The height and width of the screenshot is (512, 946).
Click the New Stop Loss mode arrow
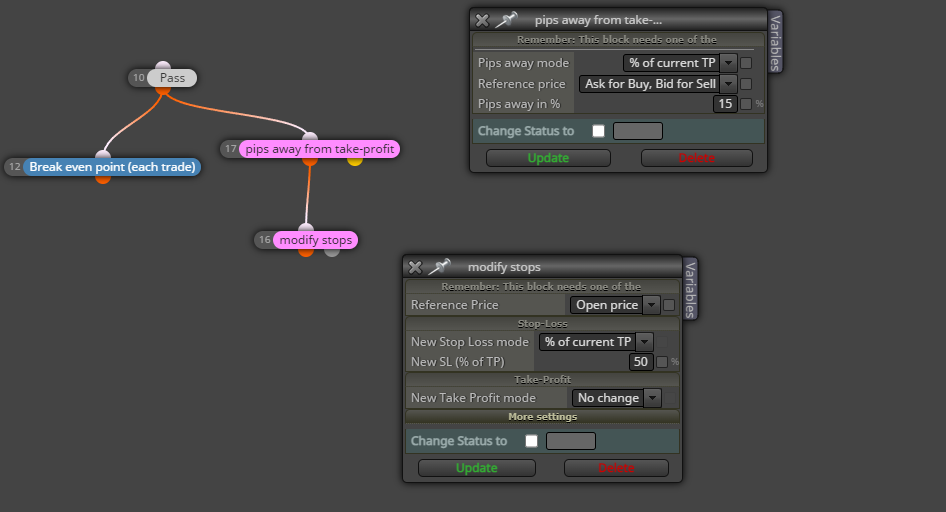tap(645, 342)
